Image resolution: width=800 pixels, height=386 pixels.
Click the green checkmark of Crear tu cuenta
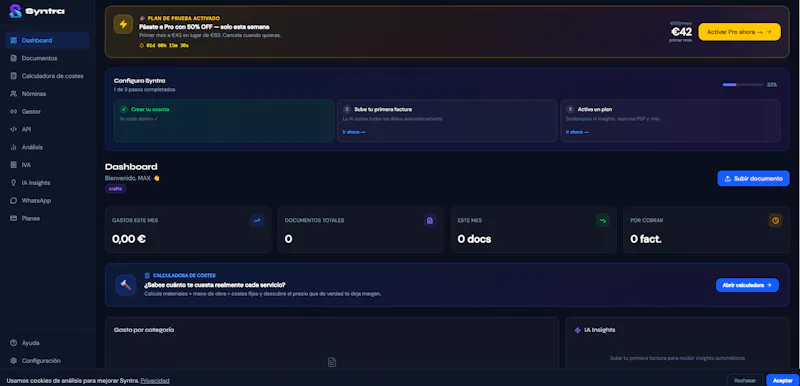[123, 109]
